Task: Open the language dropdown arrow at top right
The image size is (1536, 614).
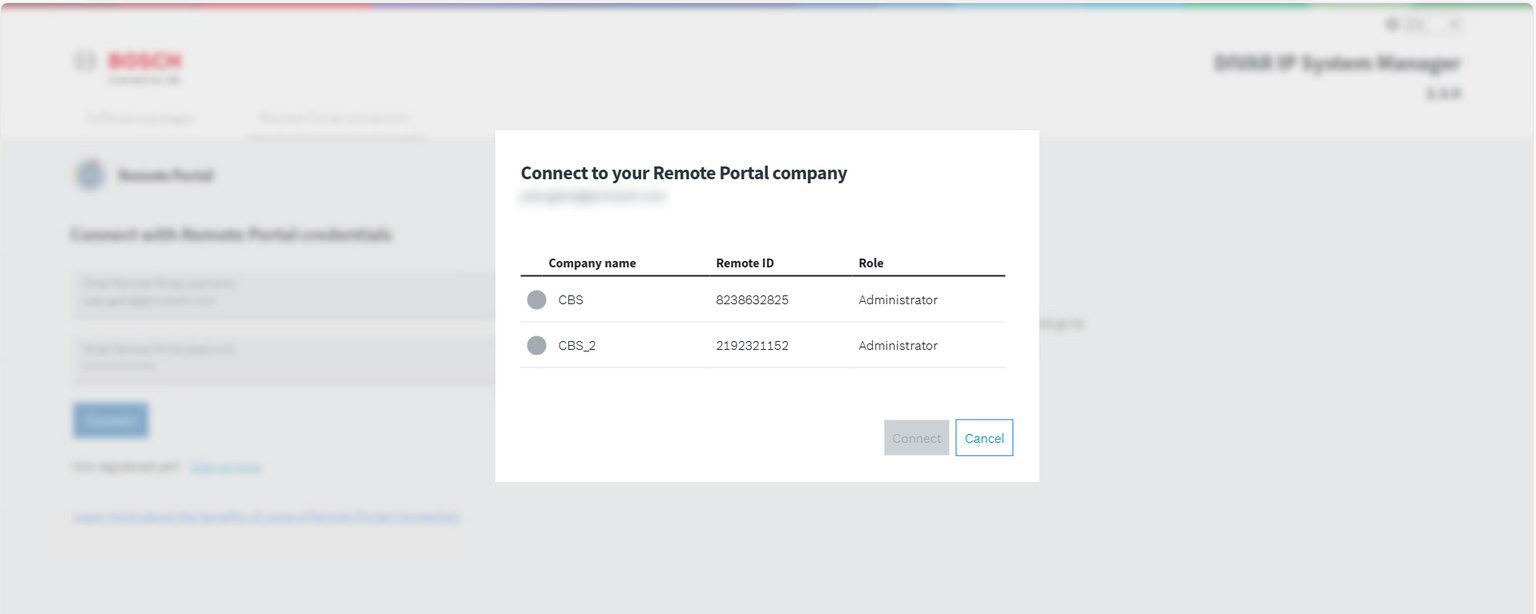Action: click(1454, 24)
